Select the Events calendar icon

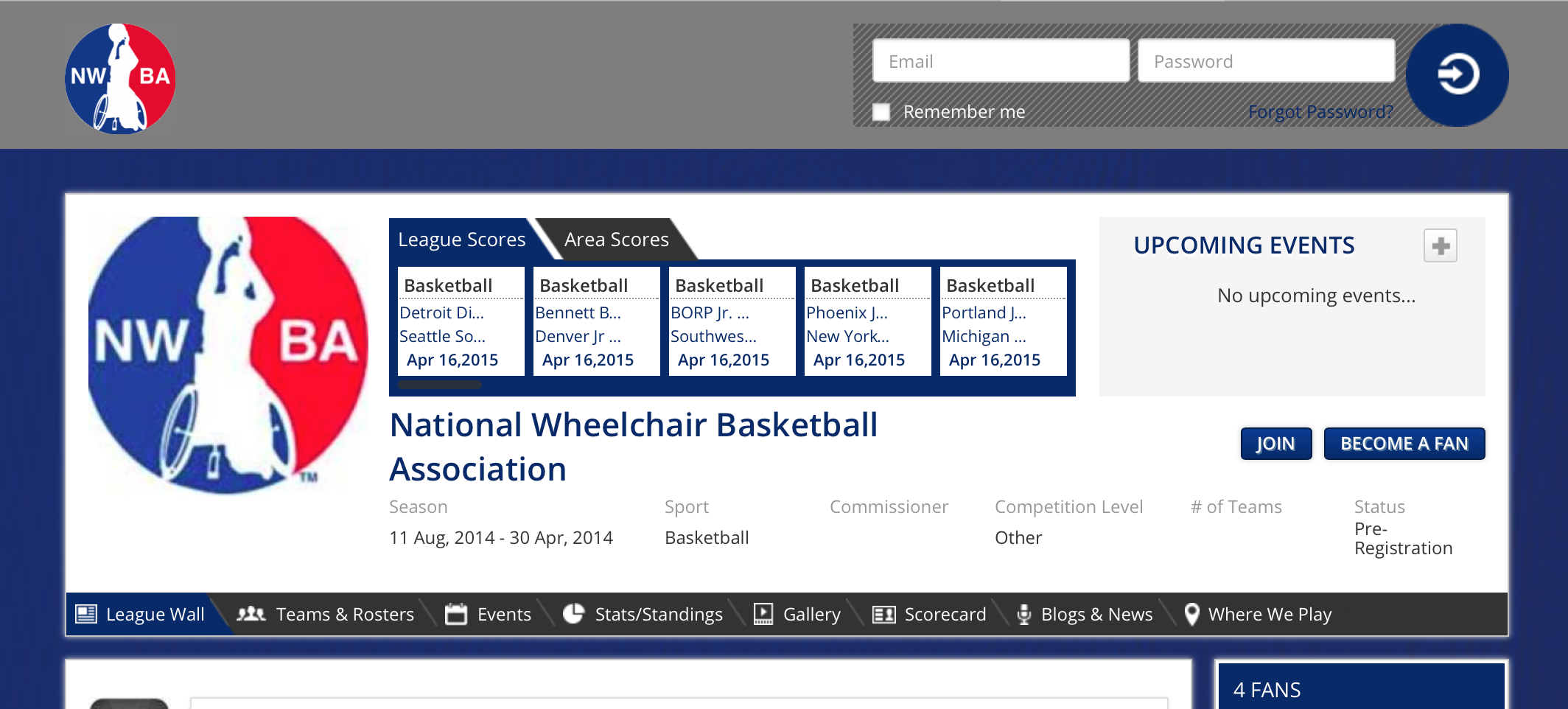(x=457, y=614)
